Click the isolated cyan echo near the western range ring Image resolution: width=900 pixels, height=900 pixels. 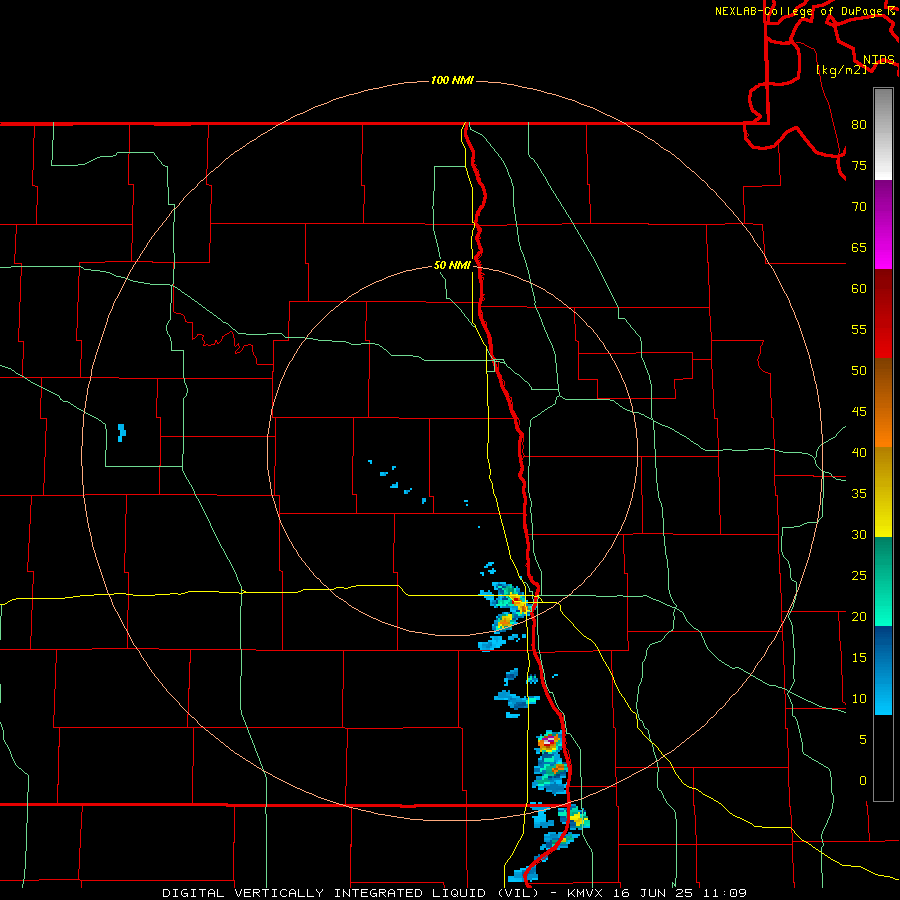[121, 432]
